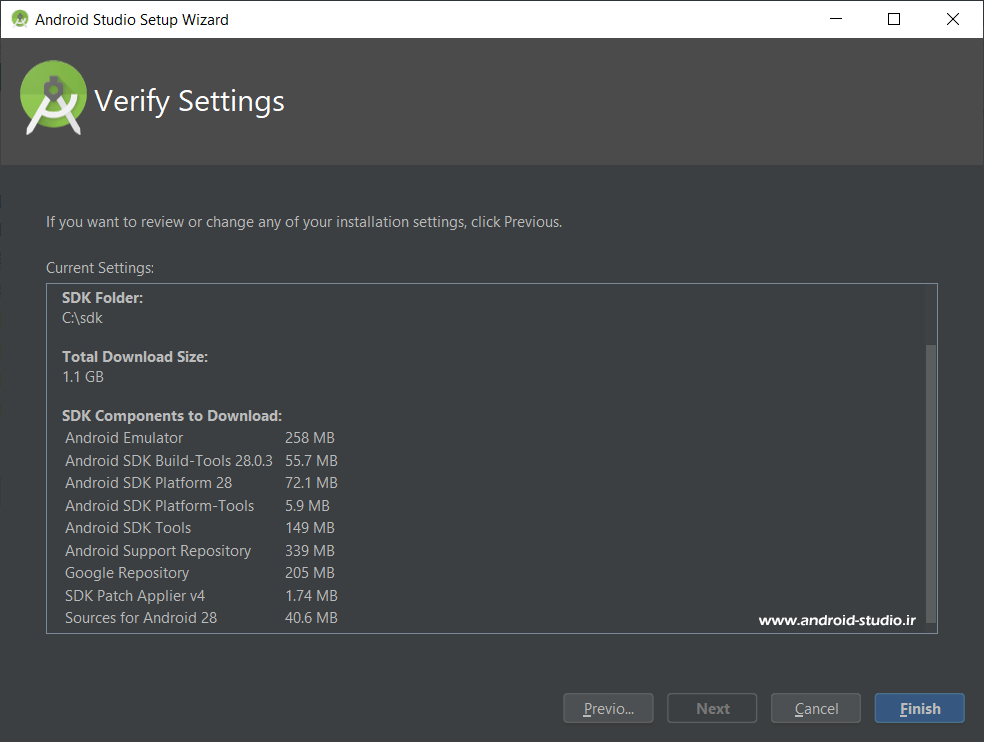Viewport: 984px width, 742px height.
Task: Cancel the setup wizard
Action: click(x=816, y=708)
